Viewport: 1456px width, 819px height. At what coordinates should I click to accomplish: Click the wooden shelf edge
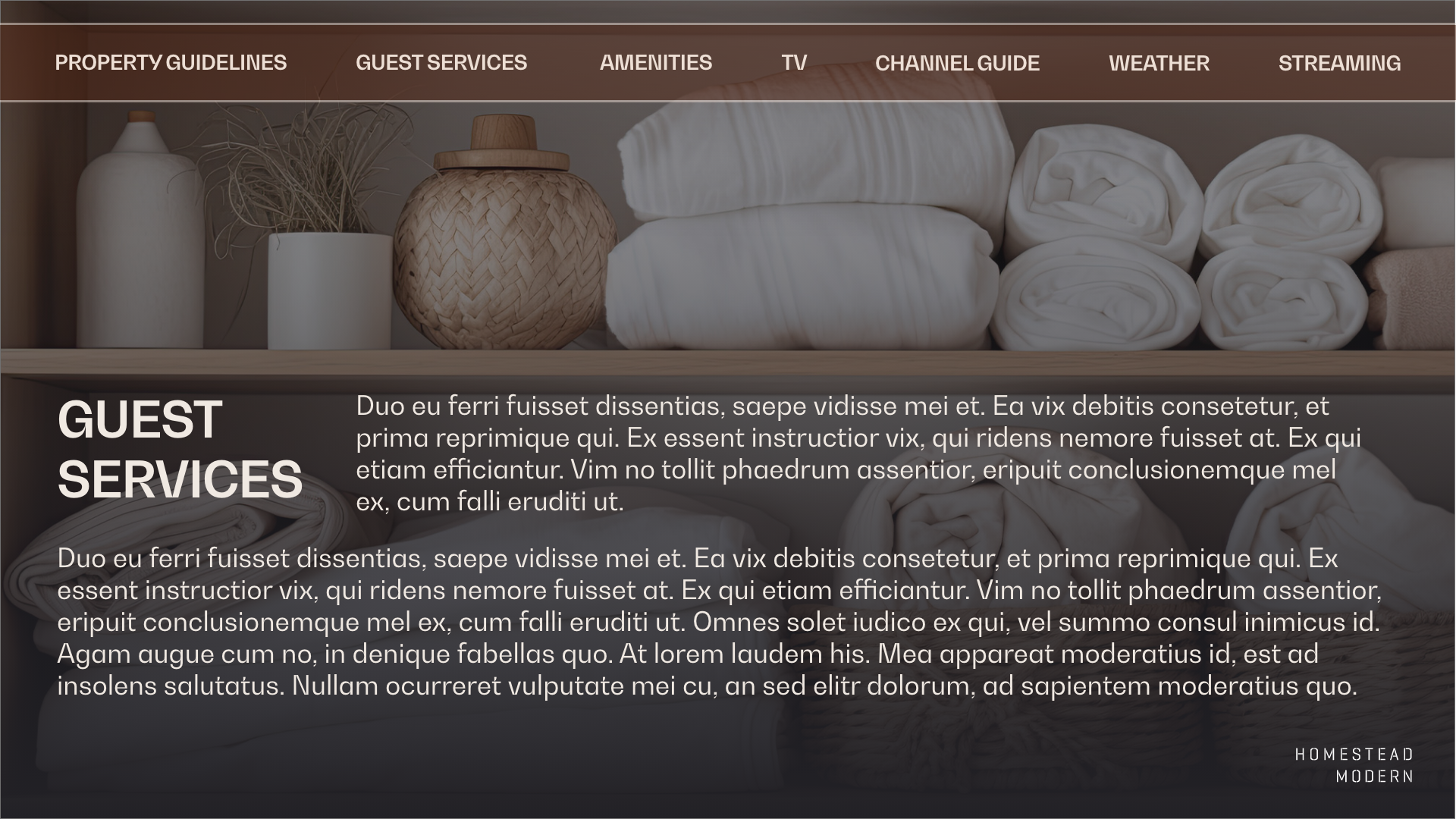pyautogui.click(x=728, y=362)
